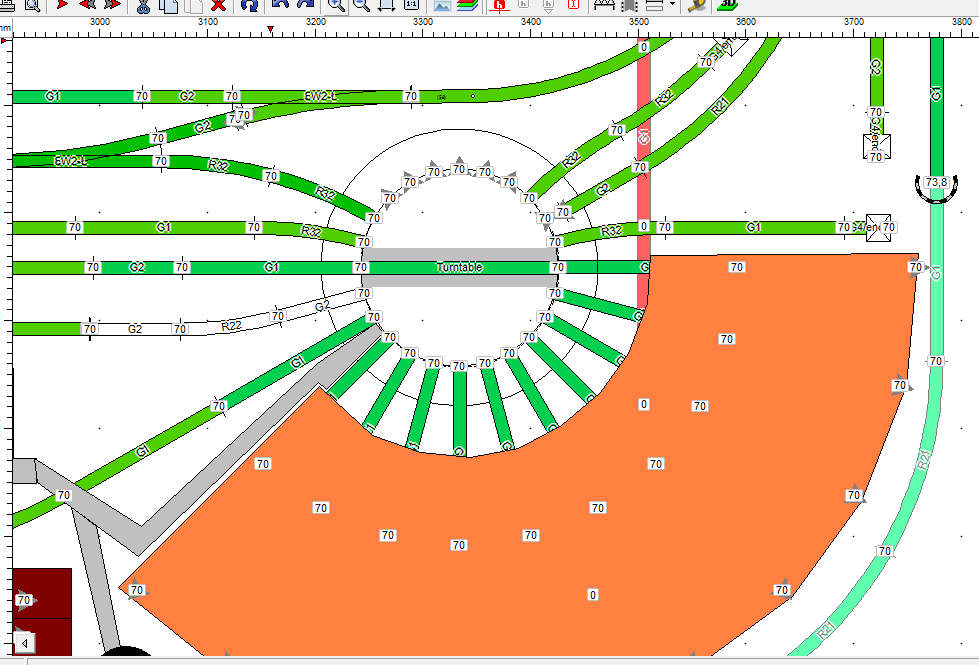The height and width of the screenshot is (665, 979).
Task: Click the single red arrow icon
Action: point(62,5)
